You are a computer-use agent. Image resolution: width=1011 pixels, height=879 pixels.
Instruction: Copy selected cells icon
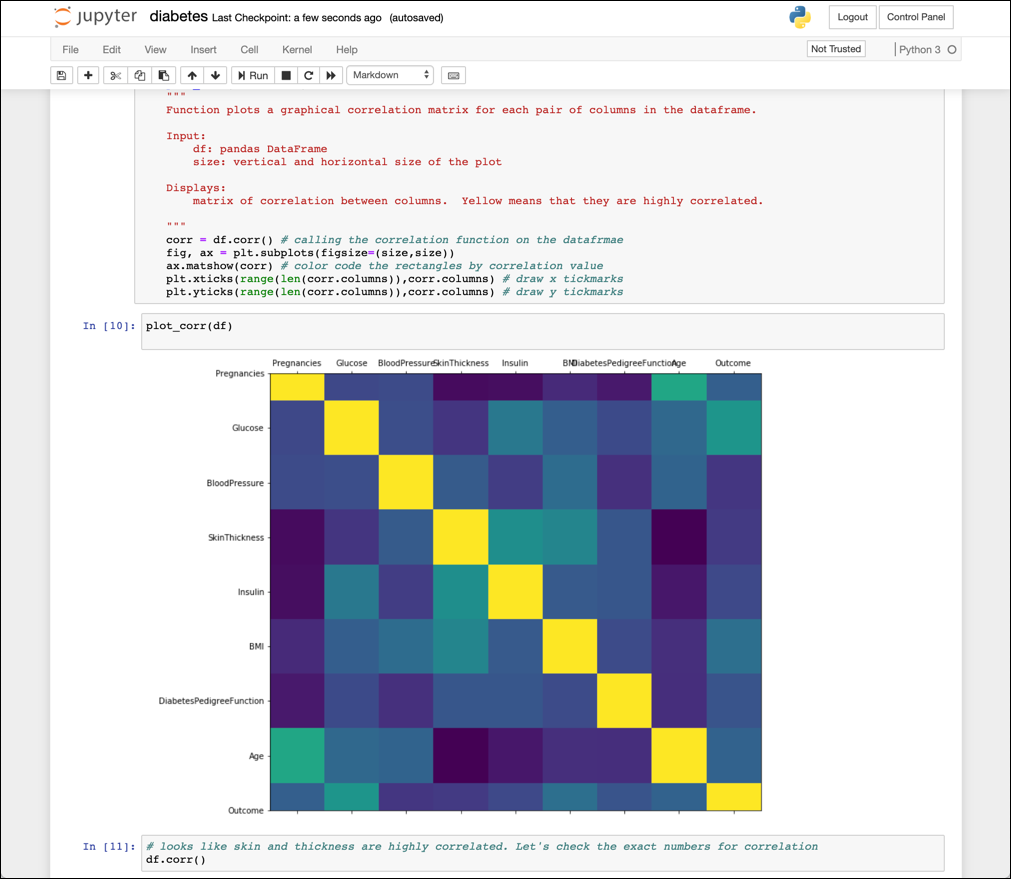pos(140,76)
